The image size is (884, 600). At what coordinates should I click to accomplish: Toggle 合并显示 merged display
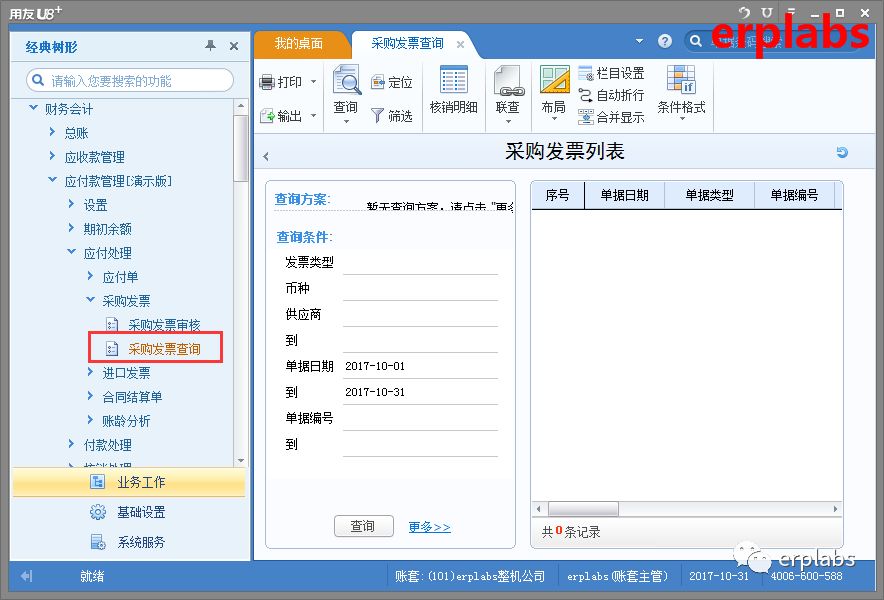pyautogui.click(x=611, y=117)
